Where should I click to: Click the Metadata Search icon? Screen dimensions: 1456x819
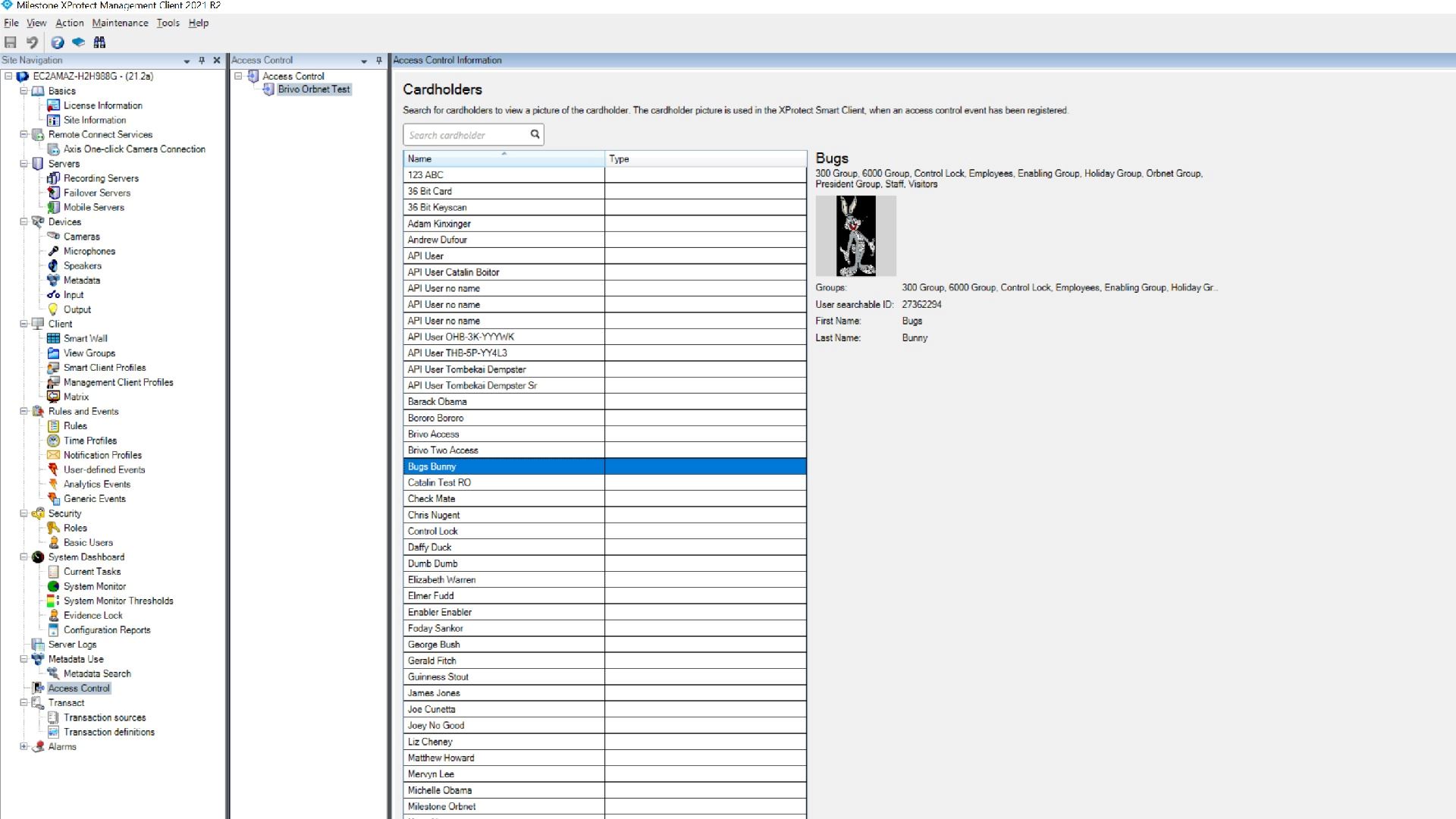pos(54,673)
